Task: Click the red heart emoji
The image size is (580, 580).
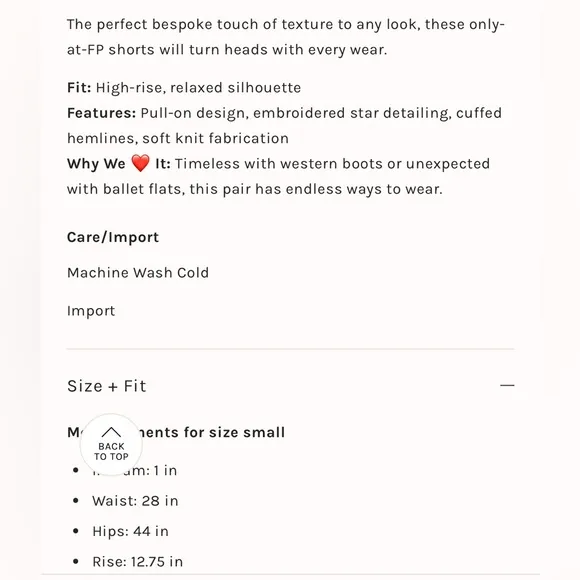Action: tap(141, 163)
